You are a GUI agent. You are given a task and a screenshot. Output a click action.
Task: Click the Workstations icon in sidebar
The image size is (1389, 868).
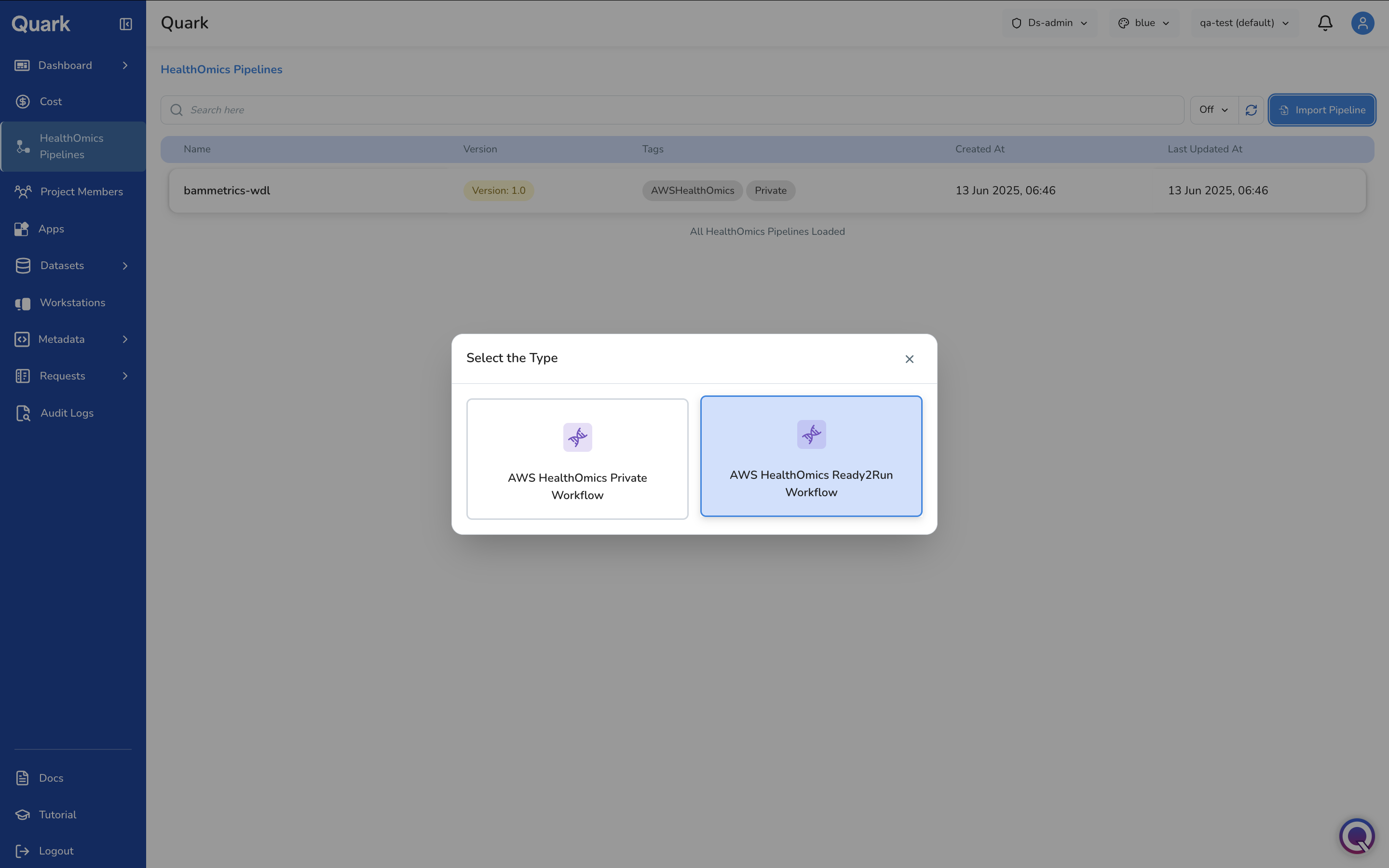(x=22, y=303)
